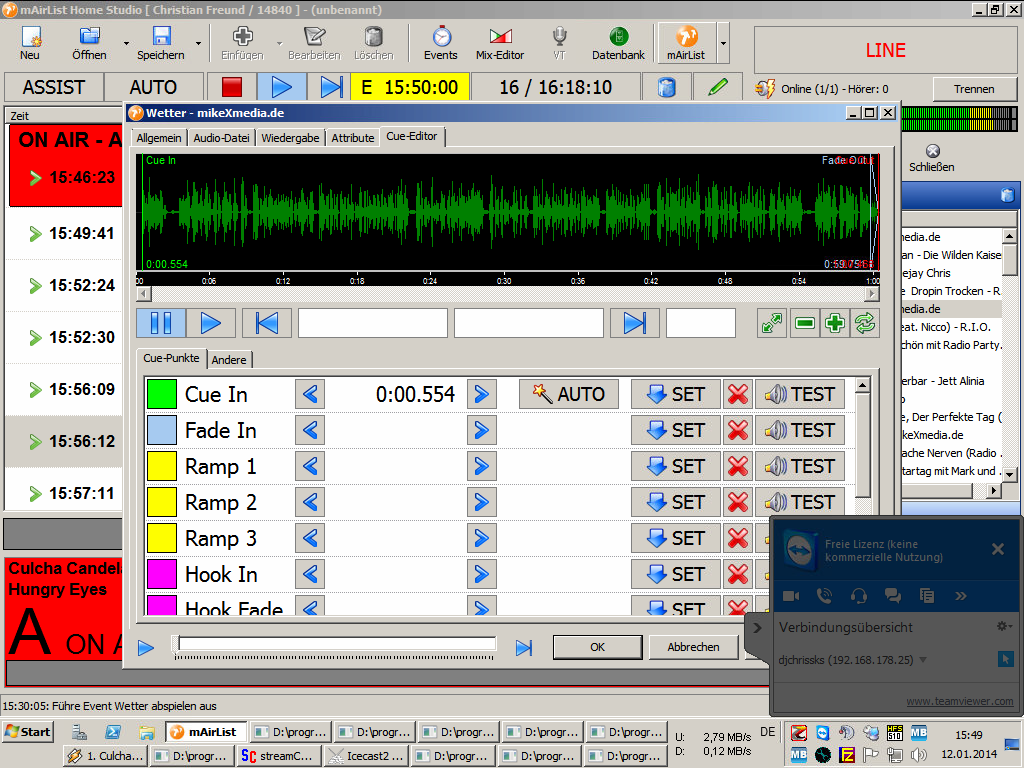Increase Cue In time with right arrow
Screen dimensions: 1024x768
(481, 394)
